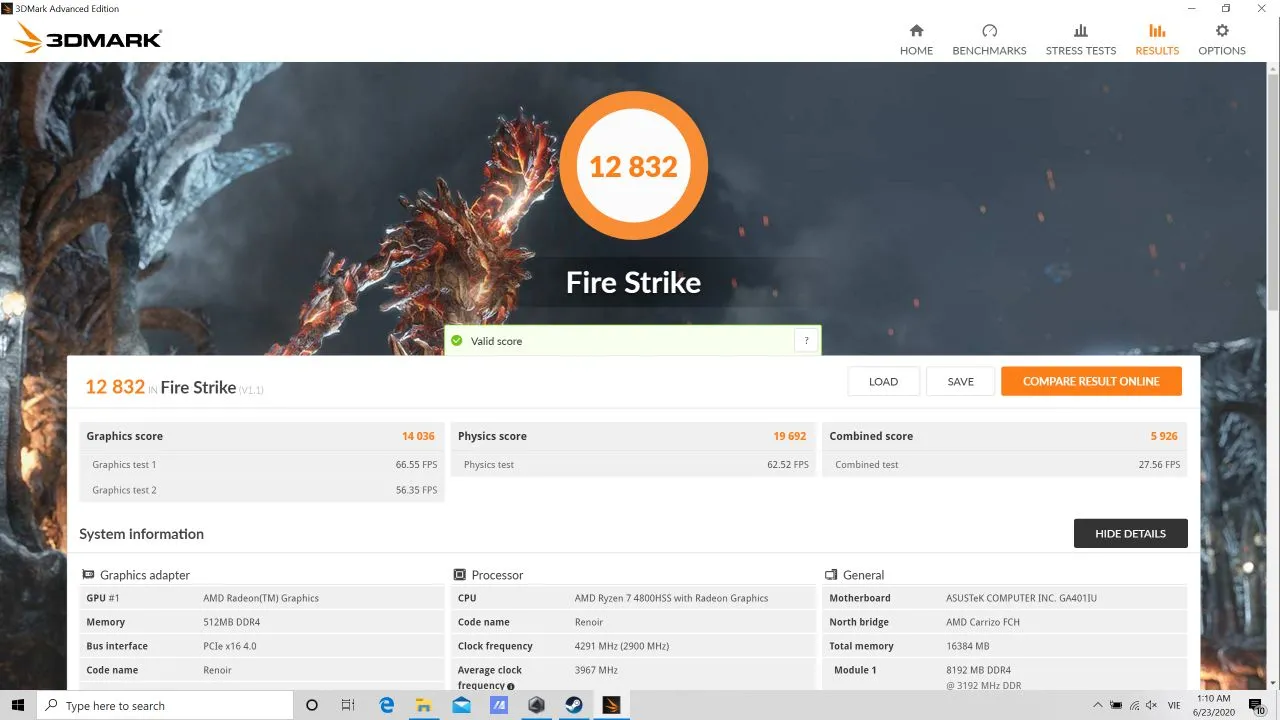Viewport: 1280px width, 720px height.
Task: Click the network tray icon
Action: [x=1135, y=705]
